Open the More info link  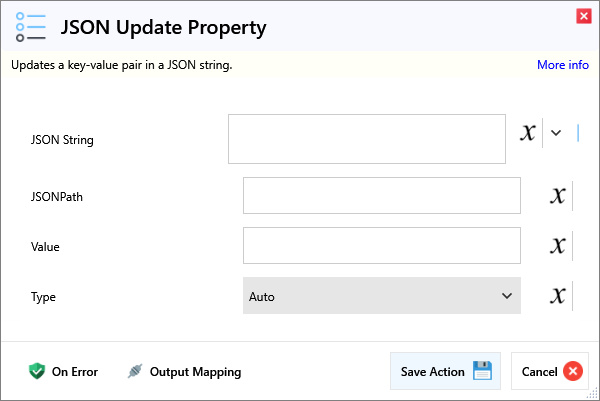[562, 65]
